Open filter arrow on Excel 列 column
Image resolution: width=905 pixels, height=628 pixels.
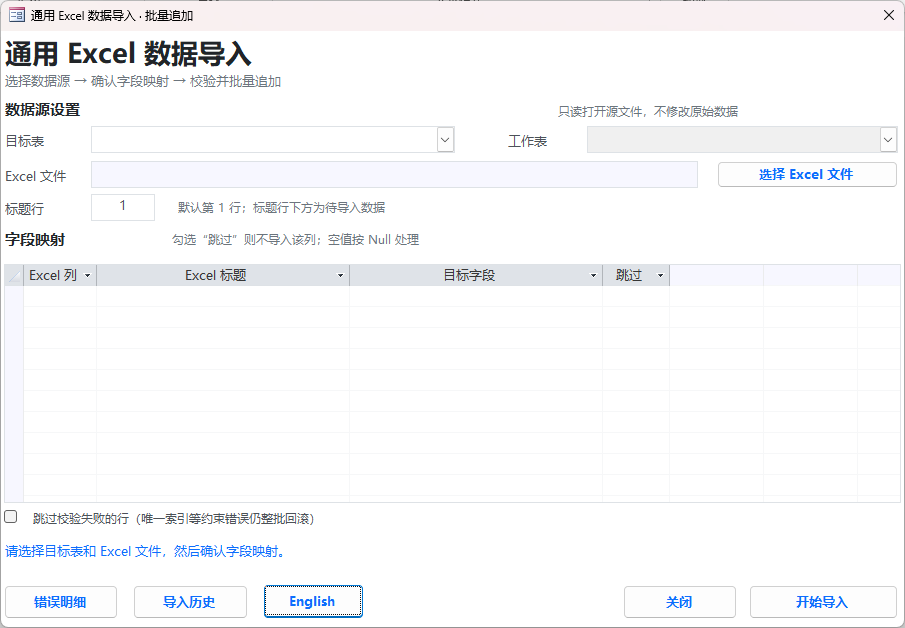88,276
